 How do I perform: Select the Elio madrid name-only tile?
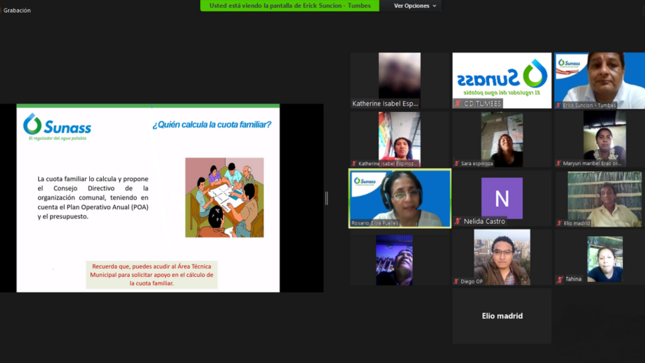tap(502, 316)
